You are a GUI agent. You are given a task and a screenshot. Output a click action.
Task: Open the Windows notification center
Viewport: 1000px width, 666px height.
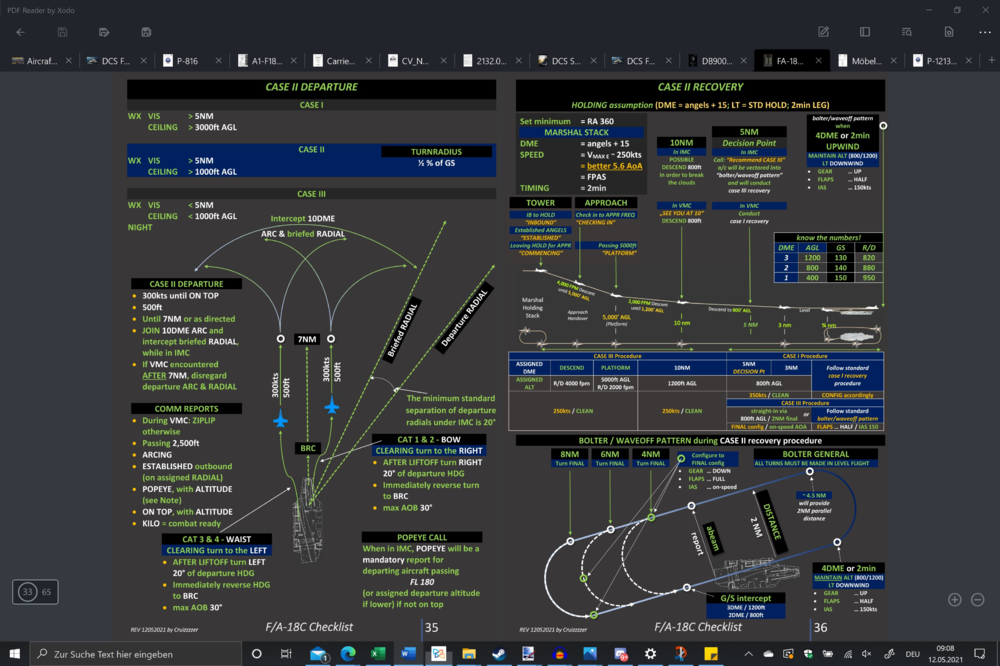(981, 653)
